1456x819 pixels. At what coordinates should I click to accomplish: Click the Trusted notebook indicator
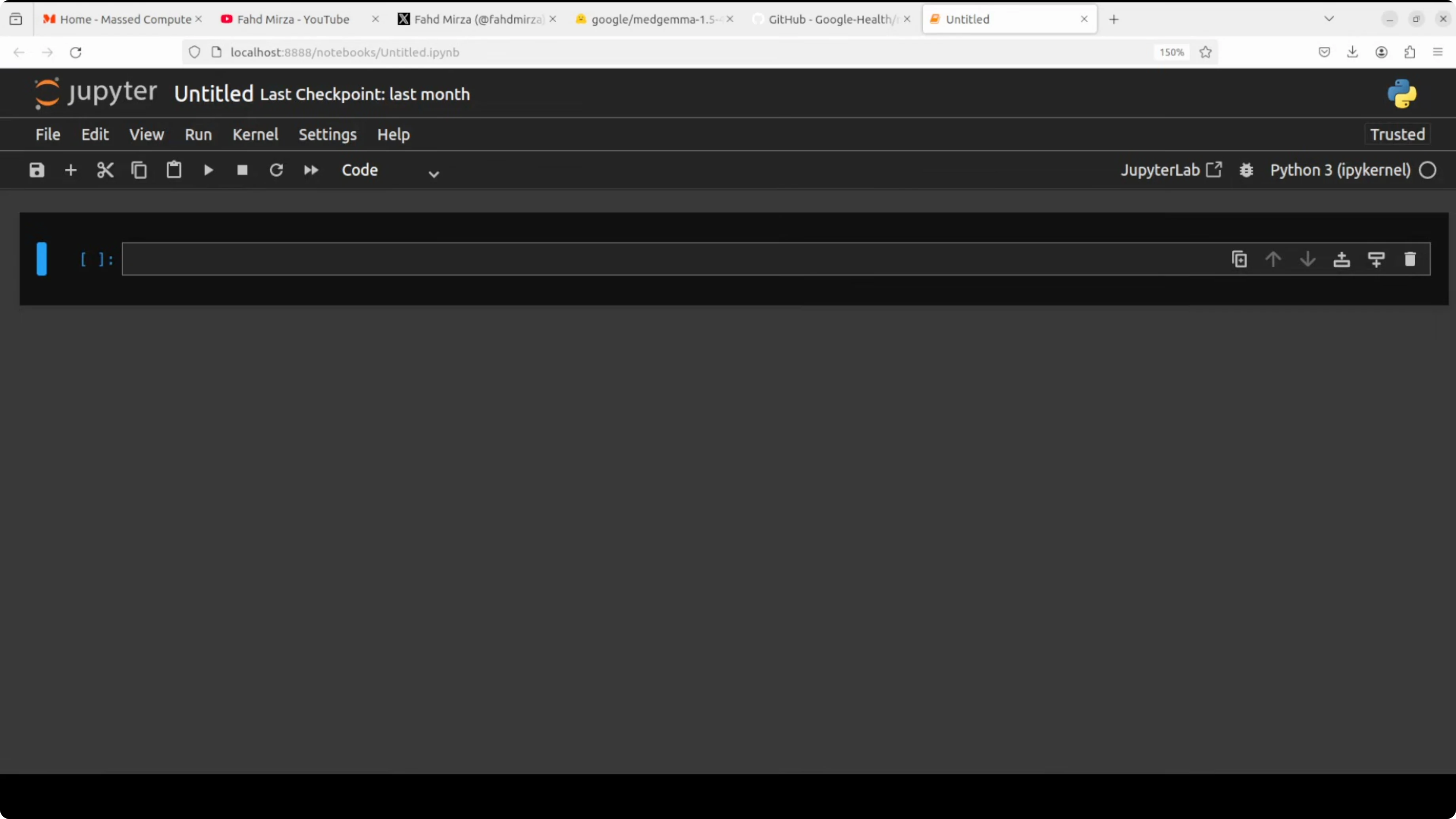[x=1397, y=135]
